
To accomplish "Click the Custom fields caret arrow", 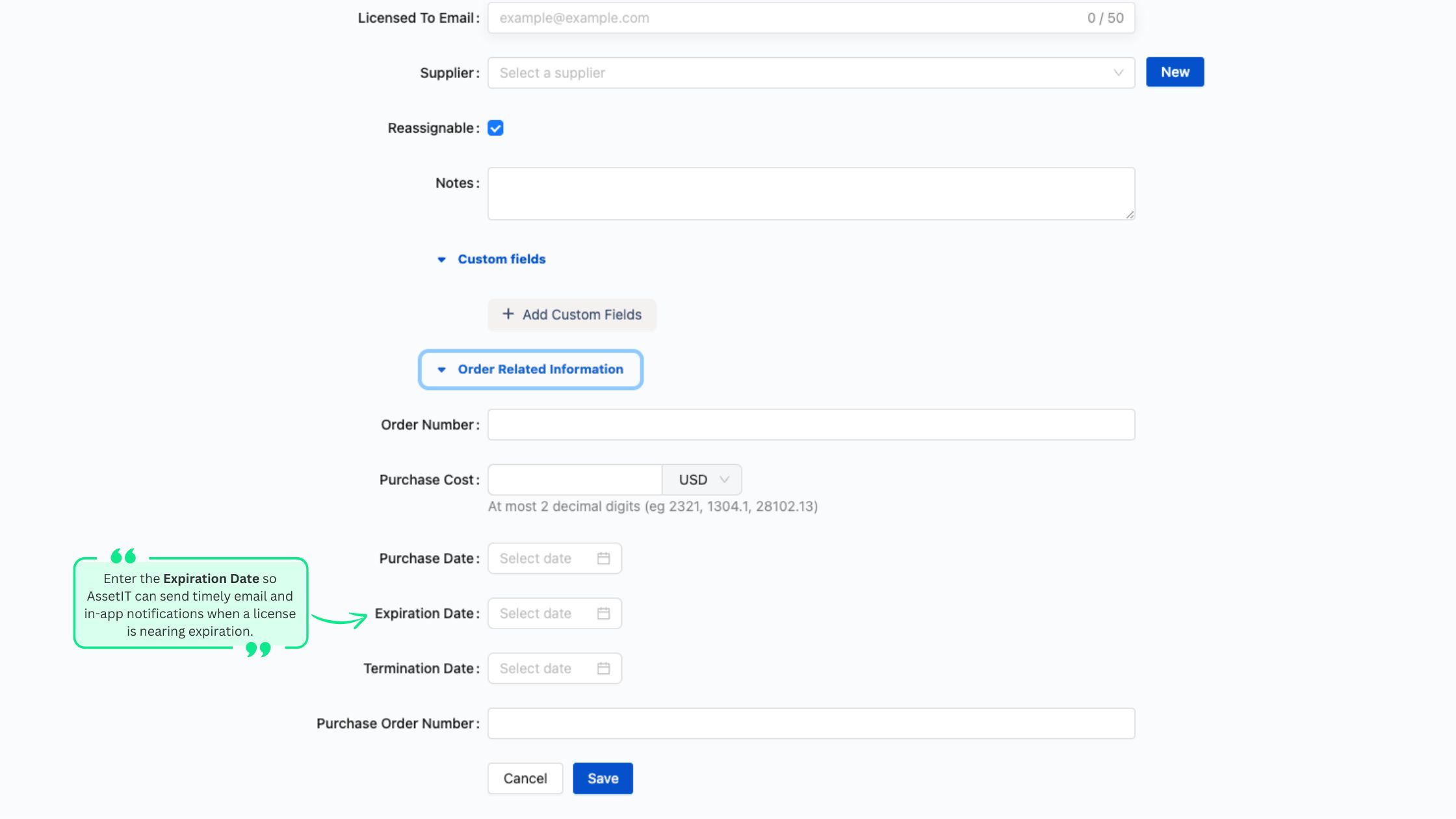I will (x=441, y=259).
